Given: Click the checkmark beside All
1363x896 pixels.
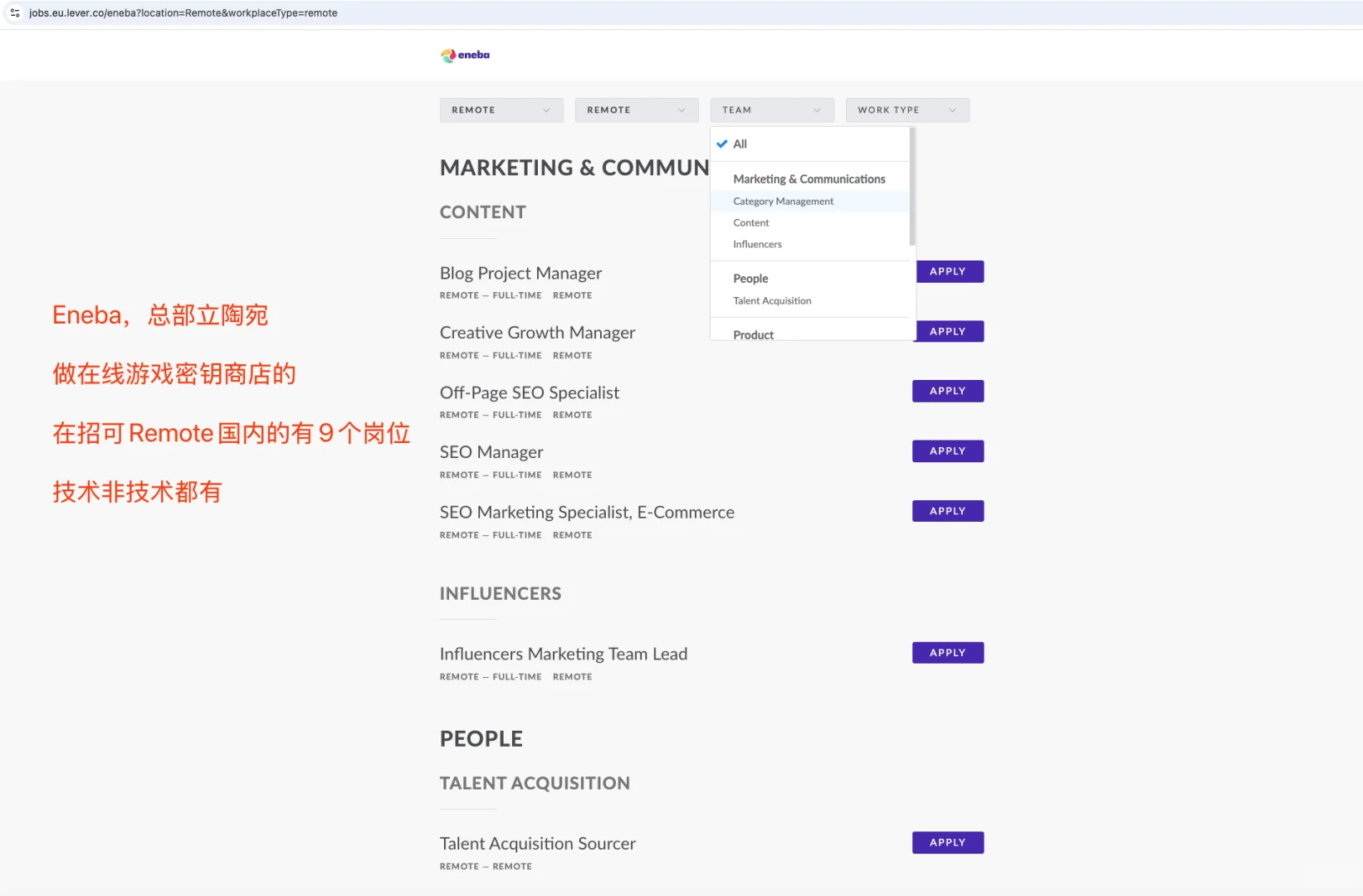Looking at the screenshot, I should (722, 144).
